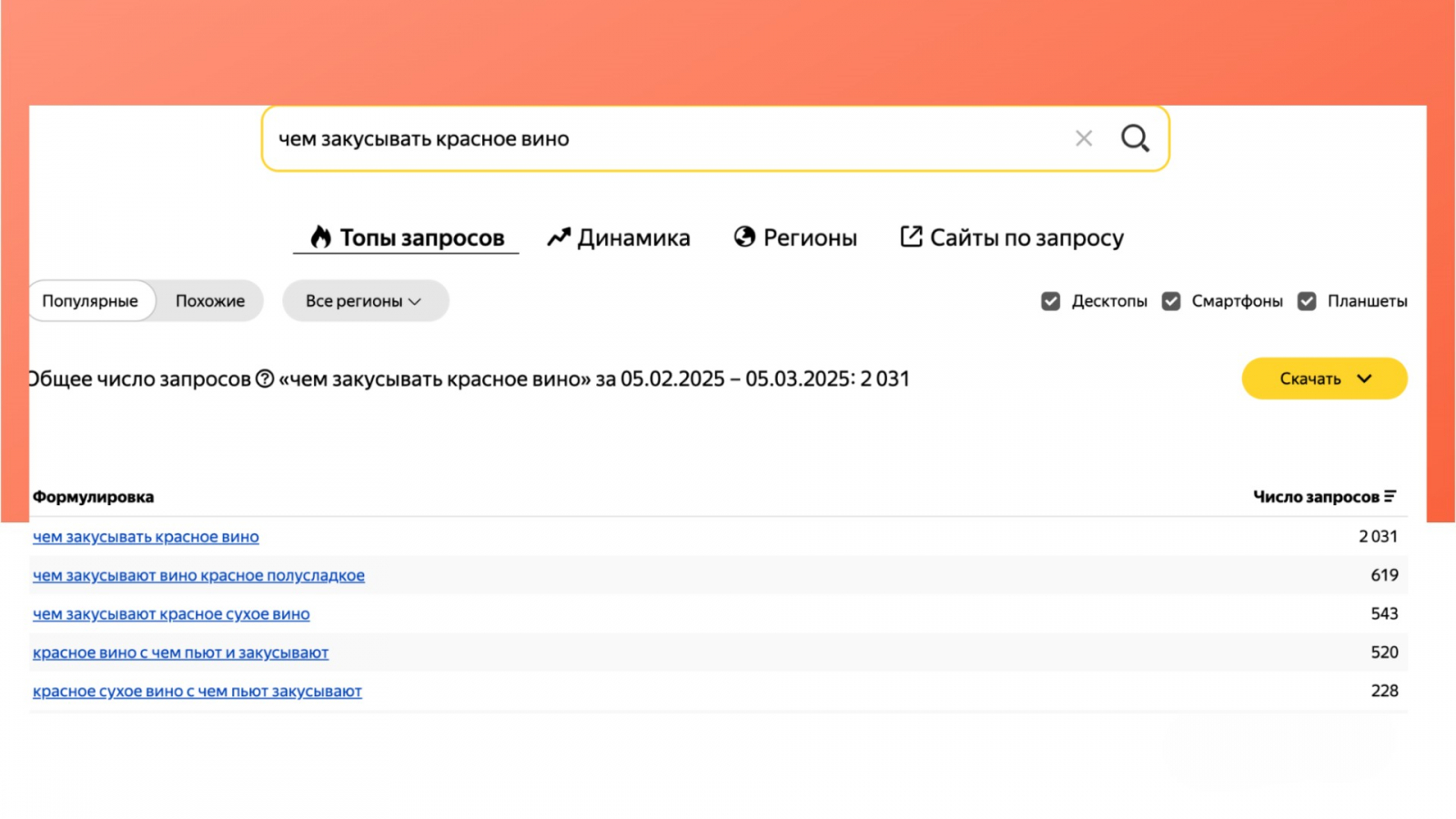Select the Популярные tab
Screen dimensions: 1456x819
90,301
